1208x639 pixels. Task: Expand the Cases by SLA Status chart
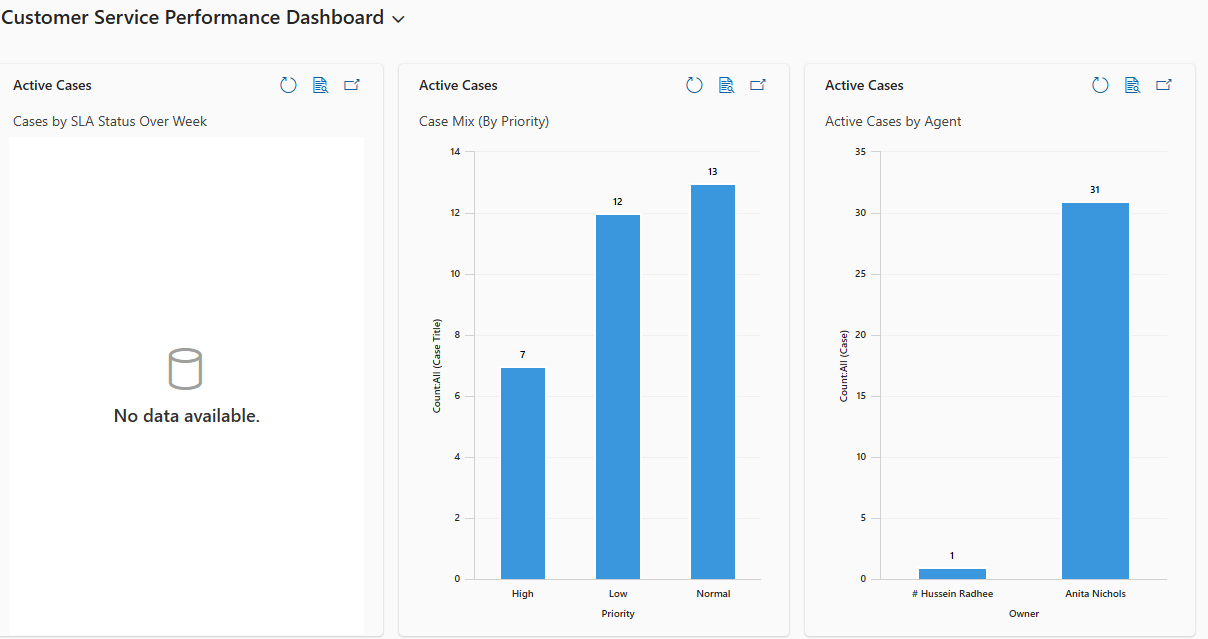coord(352,86)
